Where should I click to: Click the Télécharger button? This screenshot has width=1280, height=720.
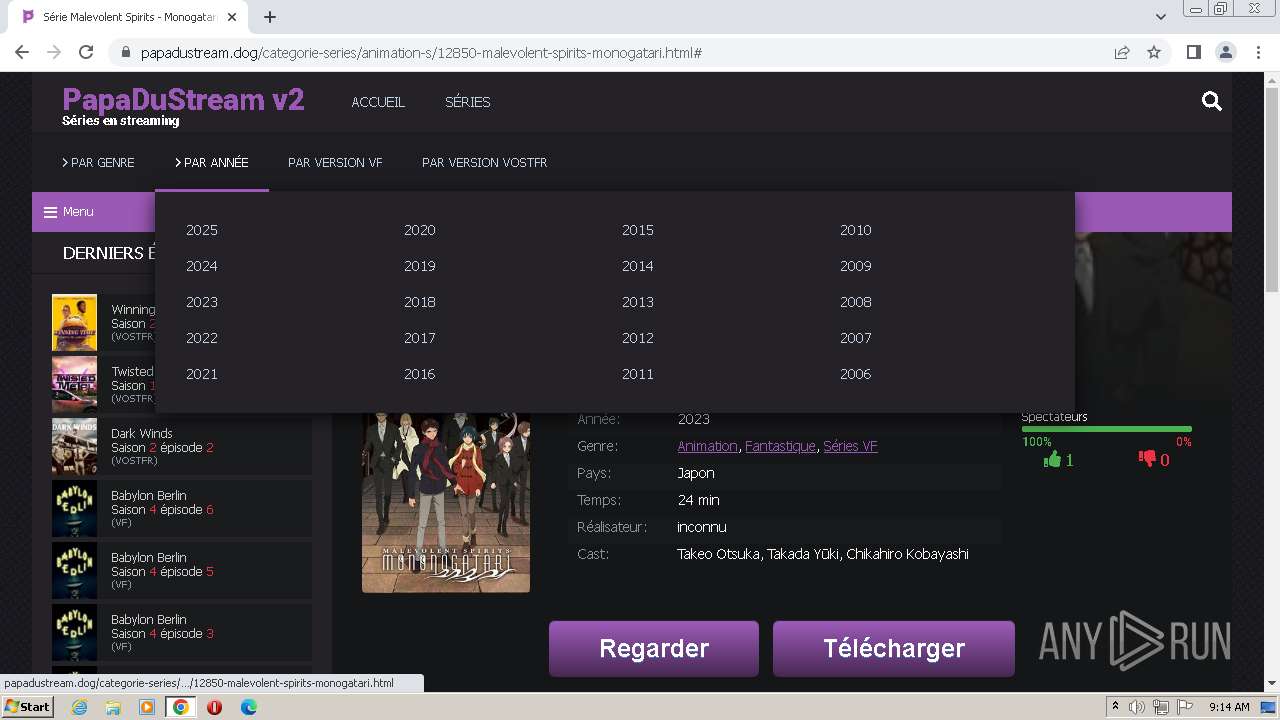tap(894, 648)
